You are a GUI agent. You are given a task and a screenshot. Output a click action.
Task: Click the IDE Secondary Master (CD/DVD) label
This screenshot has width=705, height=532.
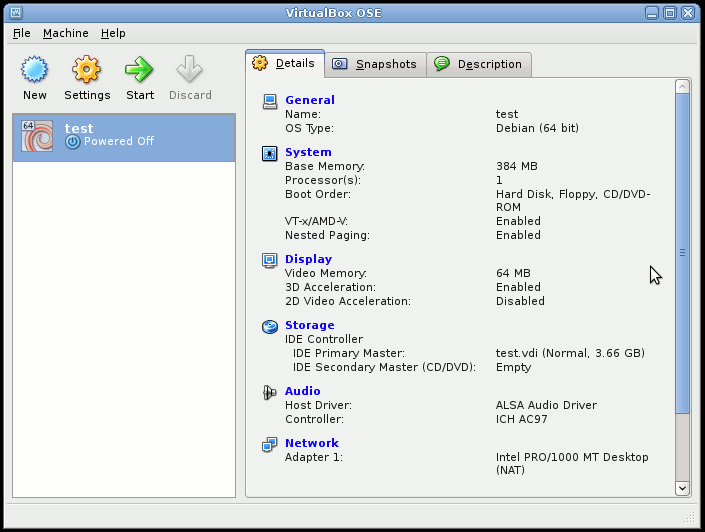pos(384,367)
